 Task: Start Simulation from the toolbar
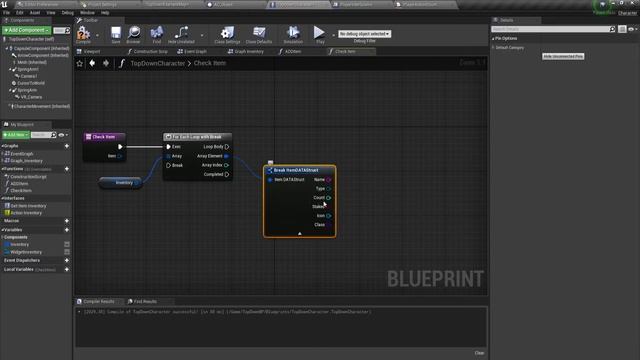tap(293, 33)
